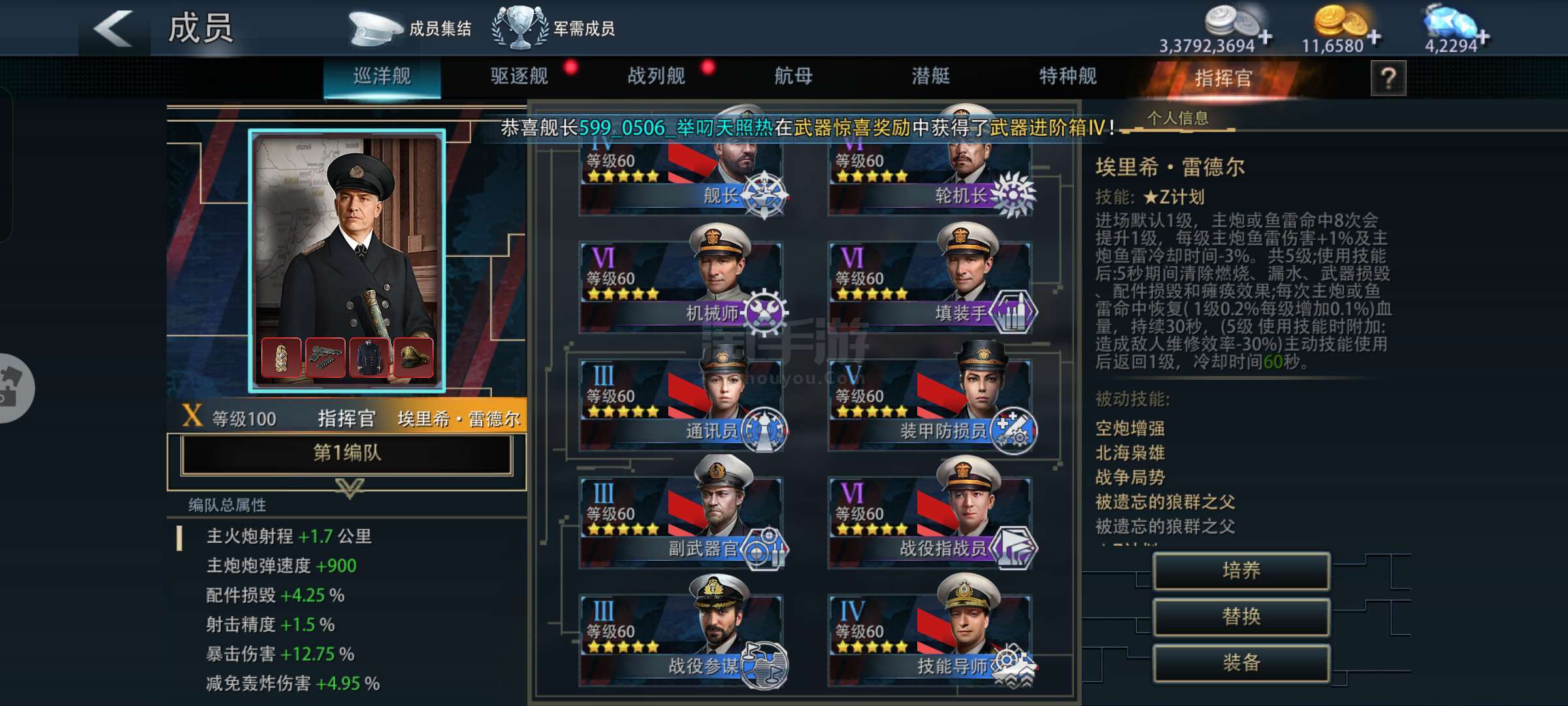Viewport: 1568px width, 706px height.
Task: Go back using the arrow icon
Action: pyautogui.click(x=114, y=29)
